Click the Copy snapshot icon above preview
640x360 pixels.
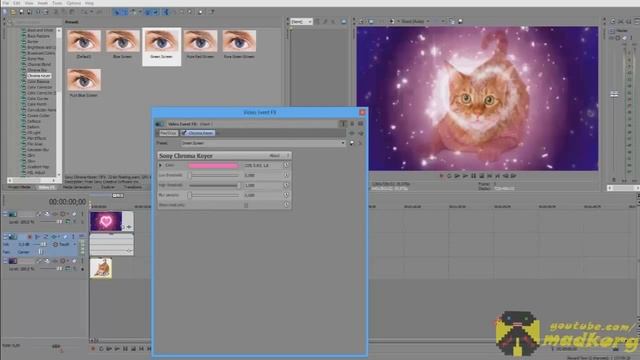[x=451, y=21]
